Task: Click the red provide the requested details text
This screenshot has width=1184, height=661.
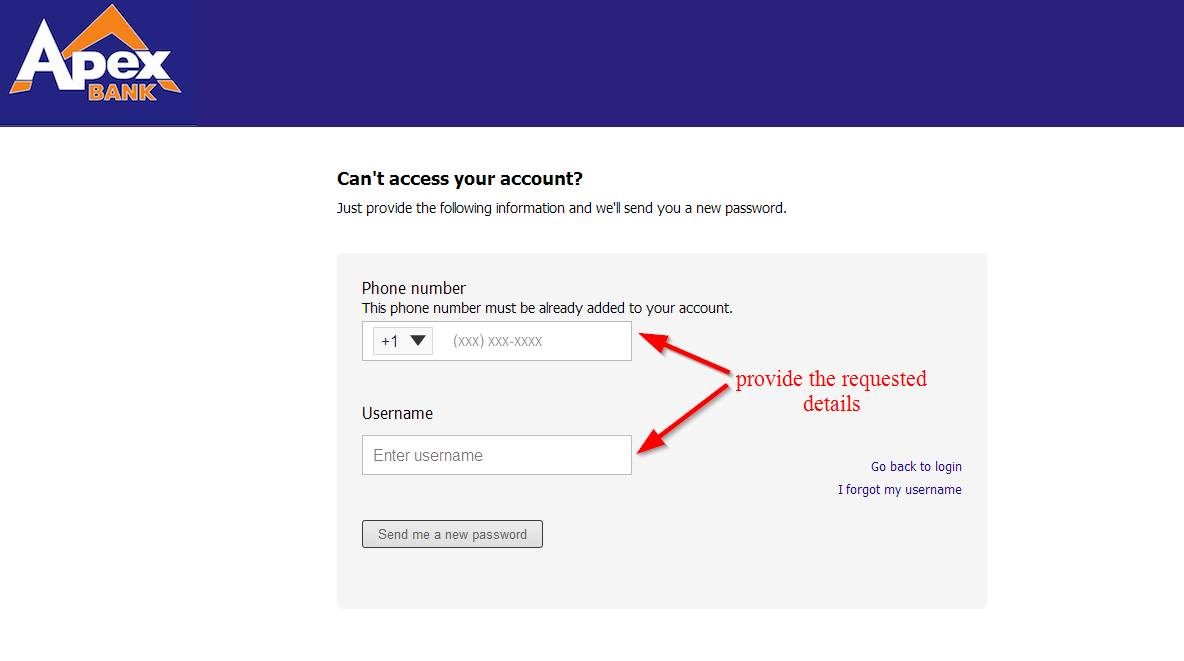Action: pyautogui.click(x=831, y=391)
